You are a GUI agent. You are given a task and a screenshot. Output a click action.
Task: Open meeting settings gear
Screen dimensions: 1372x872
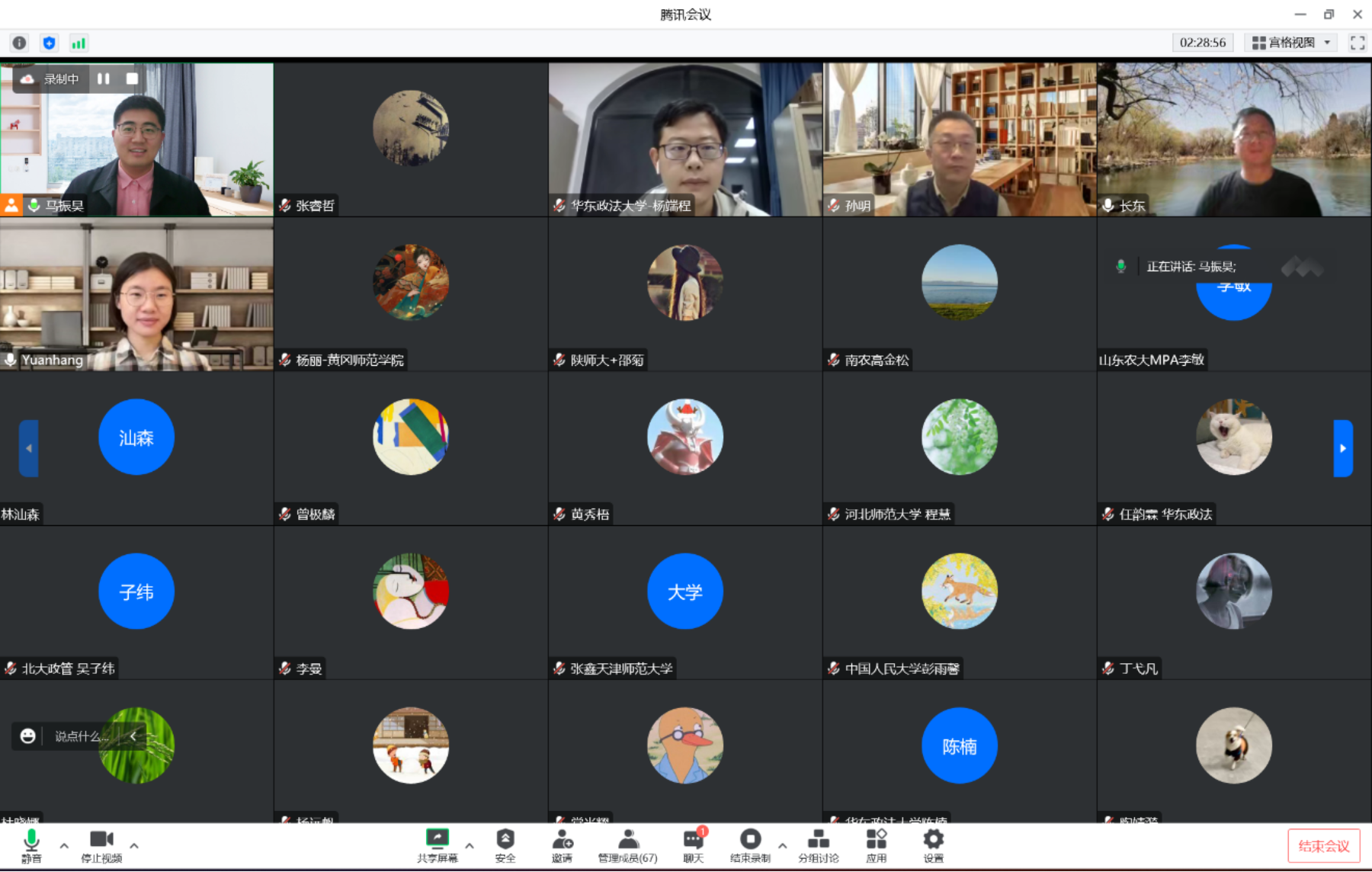[933, 845]
